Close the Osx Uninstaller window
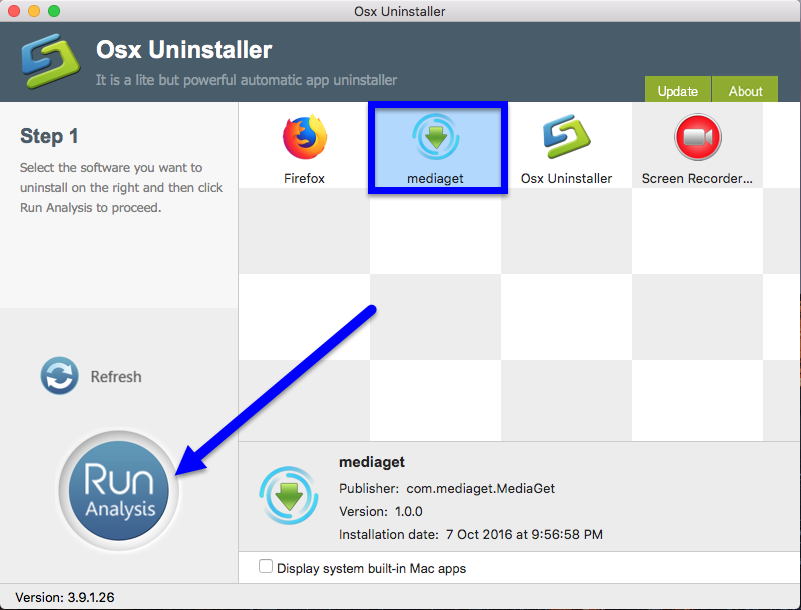Viewport: 801px width, 610px height. tap(14, 11)
